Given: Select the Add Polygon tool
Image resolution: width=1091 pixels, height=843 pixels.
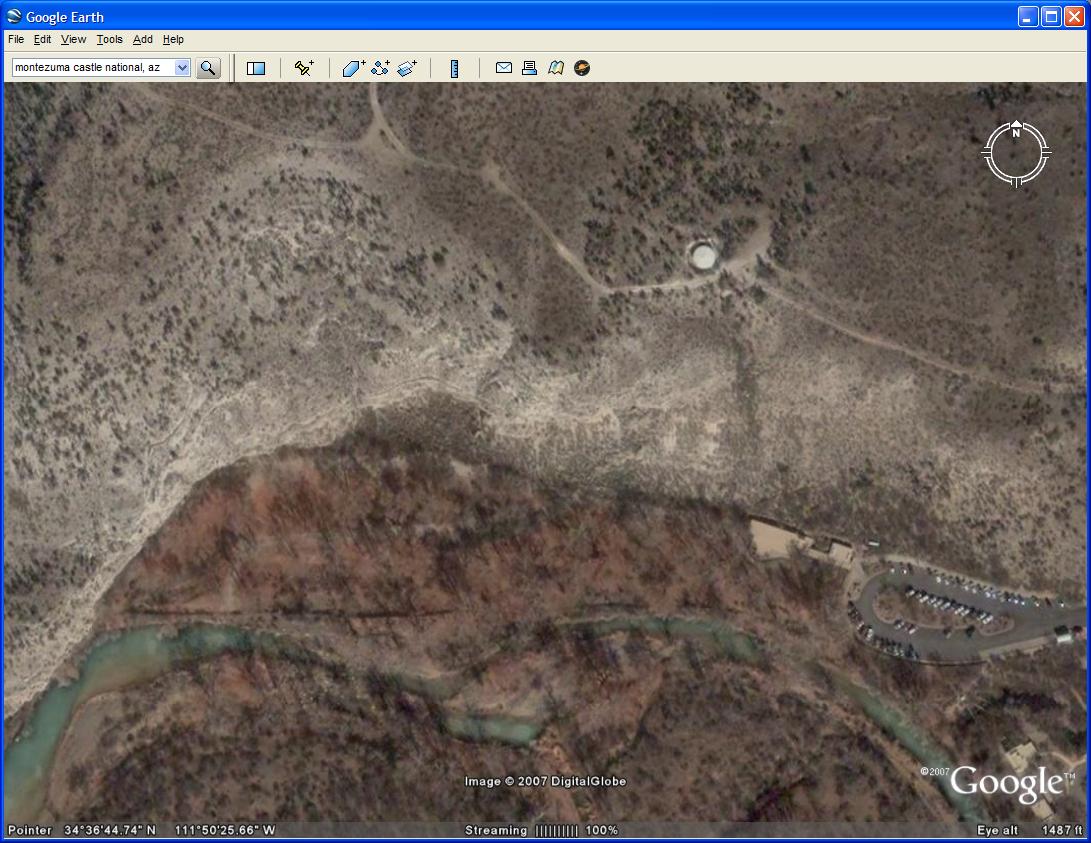Looking at the screenshot, I should [x=354, y=68].
